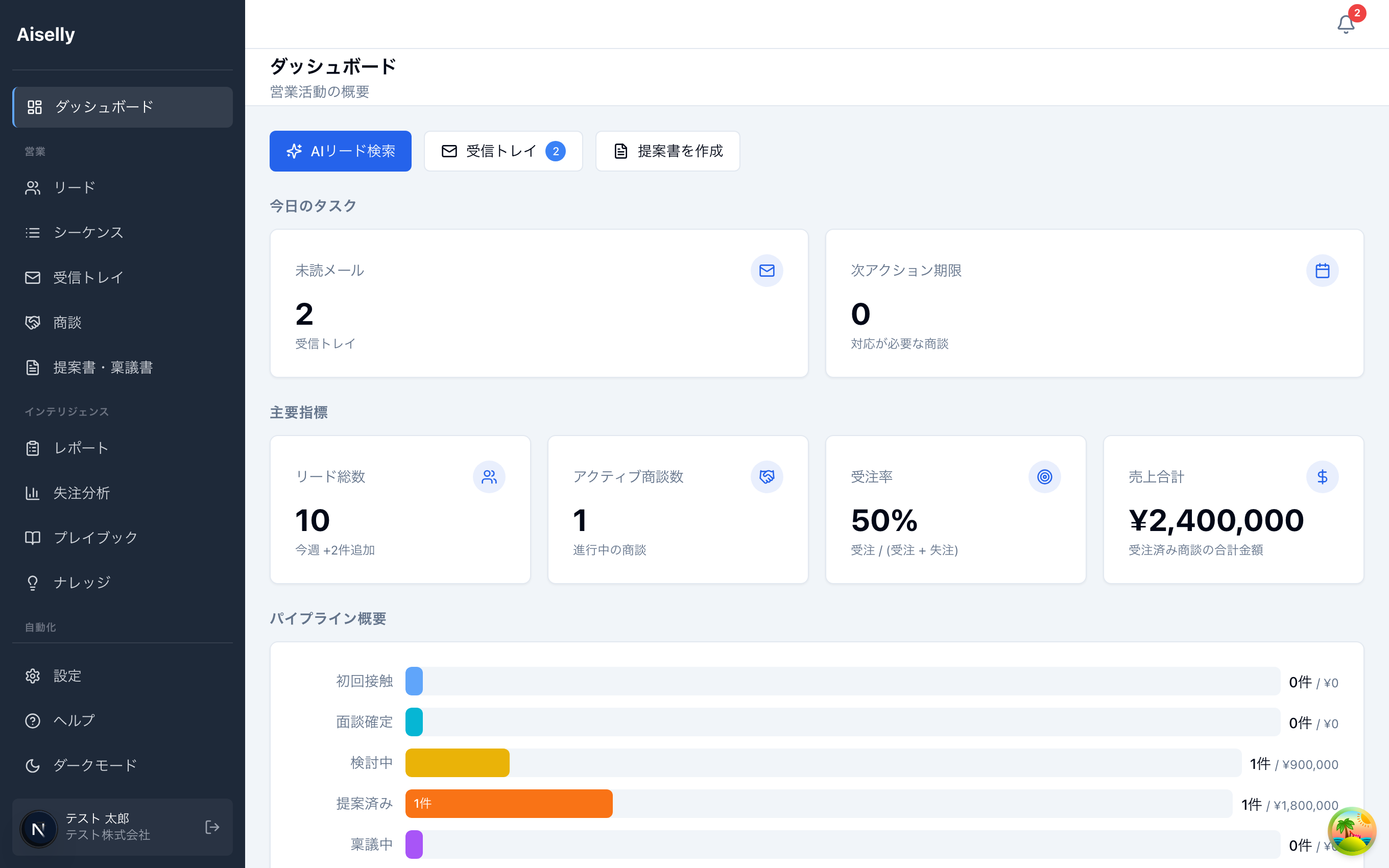Open ヘルプ from the sidebar
This screenshot has width=1389, height=868.
[x=122, y=720]
